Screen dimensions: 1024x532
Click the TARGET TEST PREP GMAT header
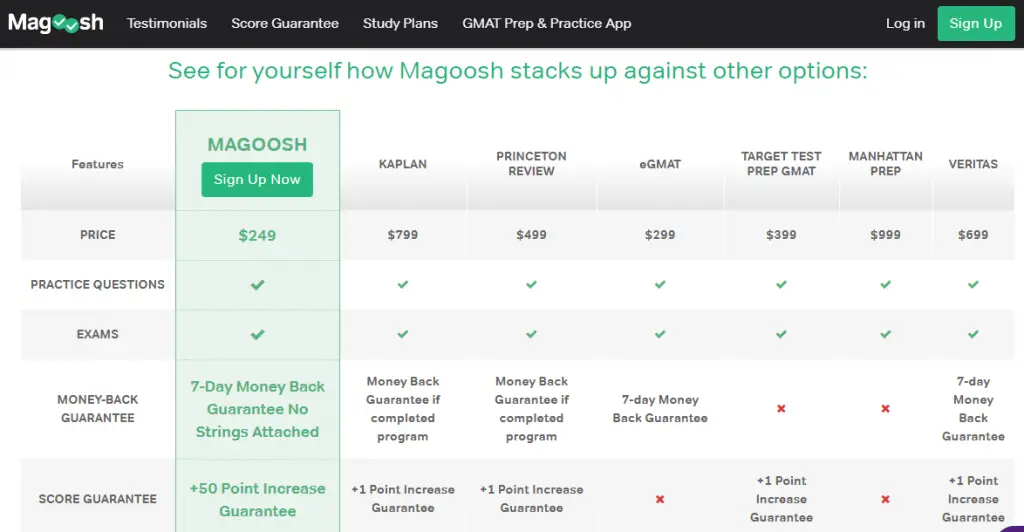click(781, 164)
